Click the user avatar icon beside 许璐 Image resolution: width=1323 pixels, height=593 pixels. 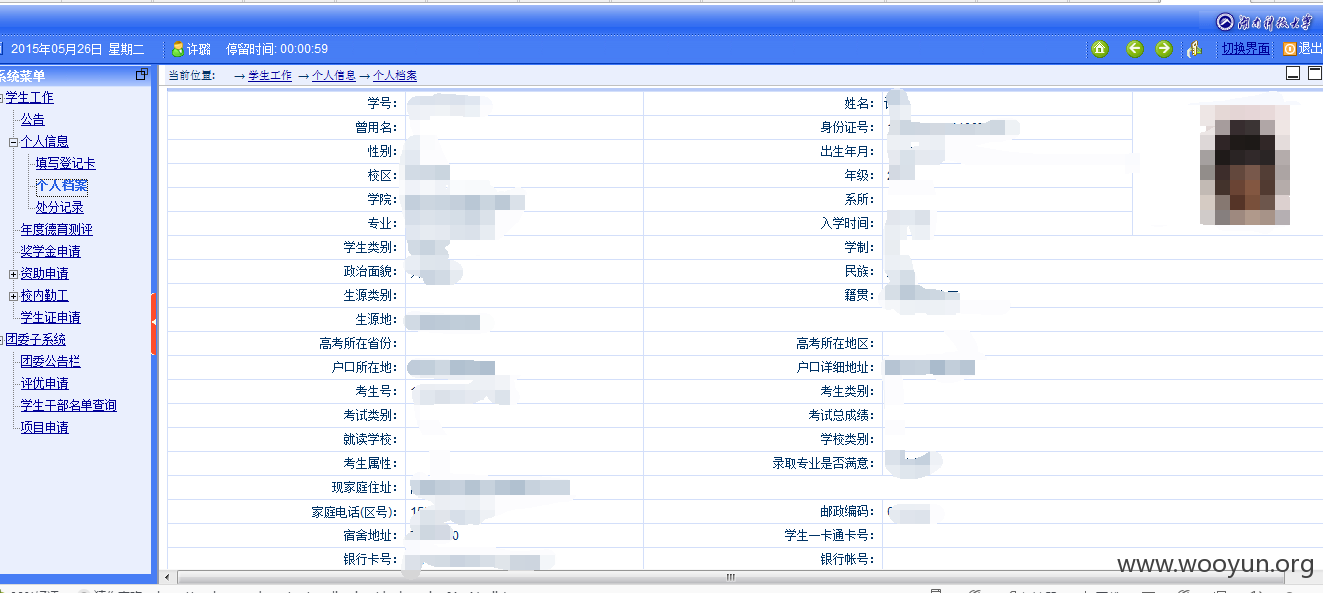(178, 49)
